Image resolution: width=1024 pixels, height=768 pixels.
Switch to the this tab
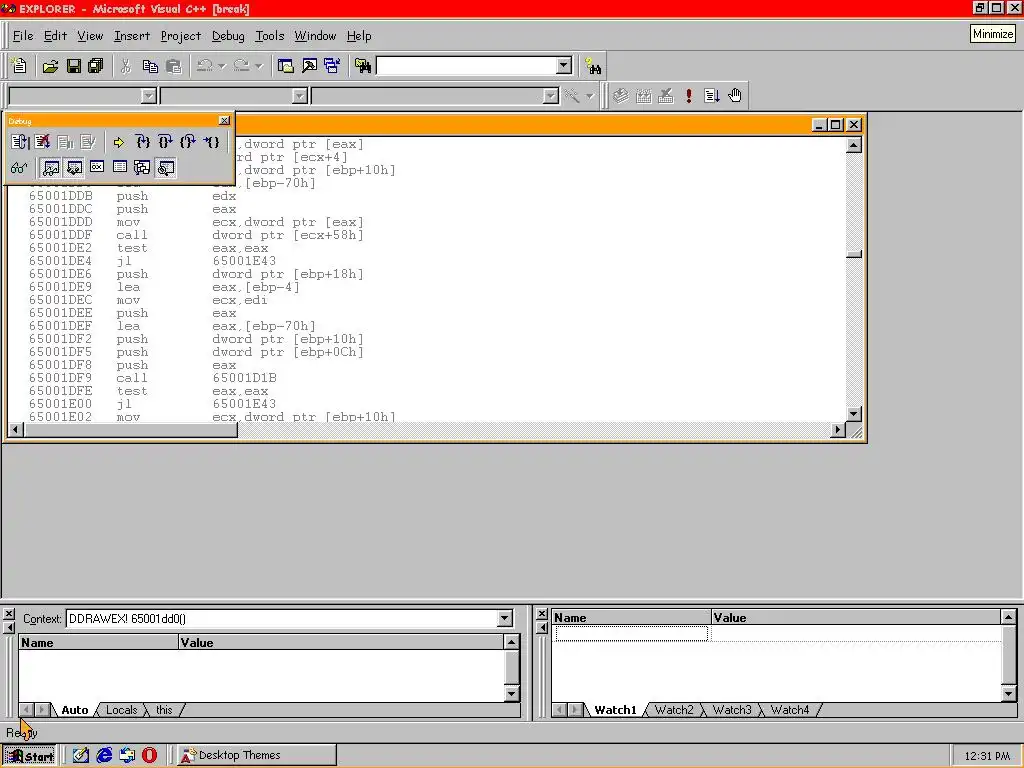tap(164, 710)
